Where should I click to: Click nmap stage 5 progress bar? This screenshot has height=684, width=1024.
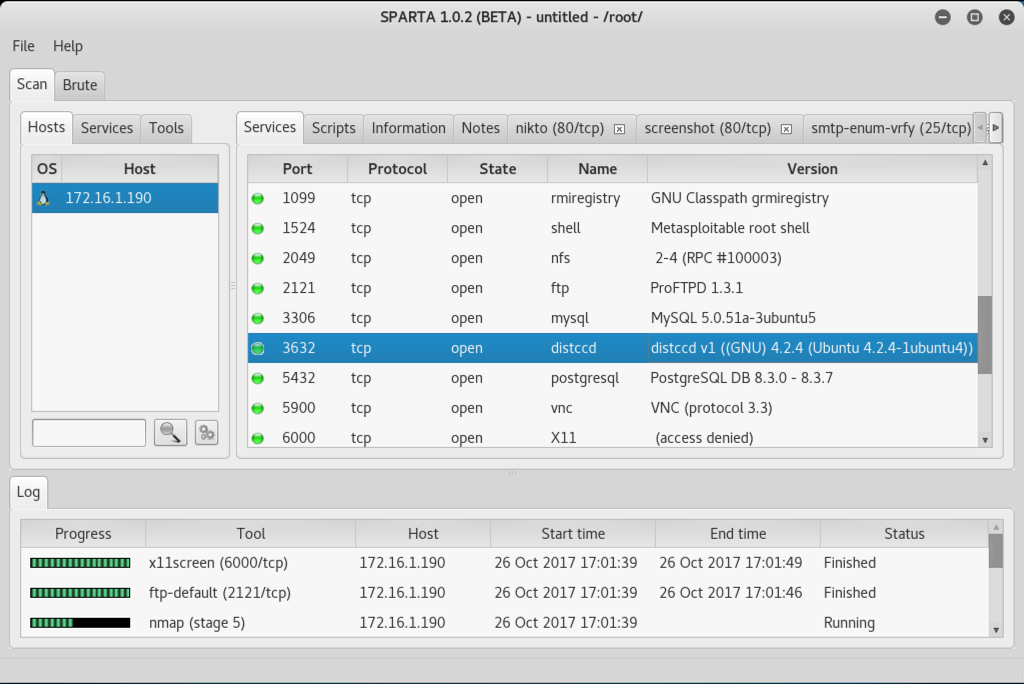[80, 623]
